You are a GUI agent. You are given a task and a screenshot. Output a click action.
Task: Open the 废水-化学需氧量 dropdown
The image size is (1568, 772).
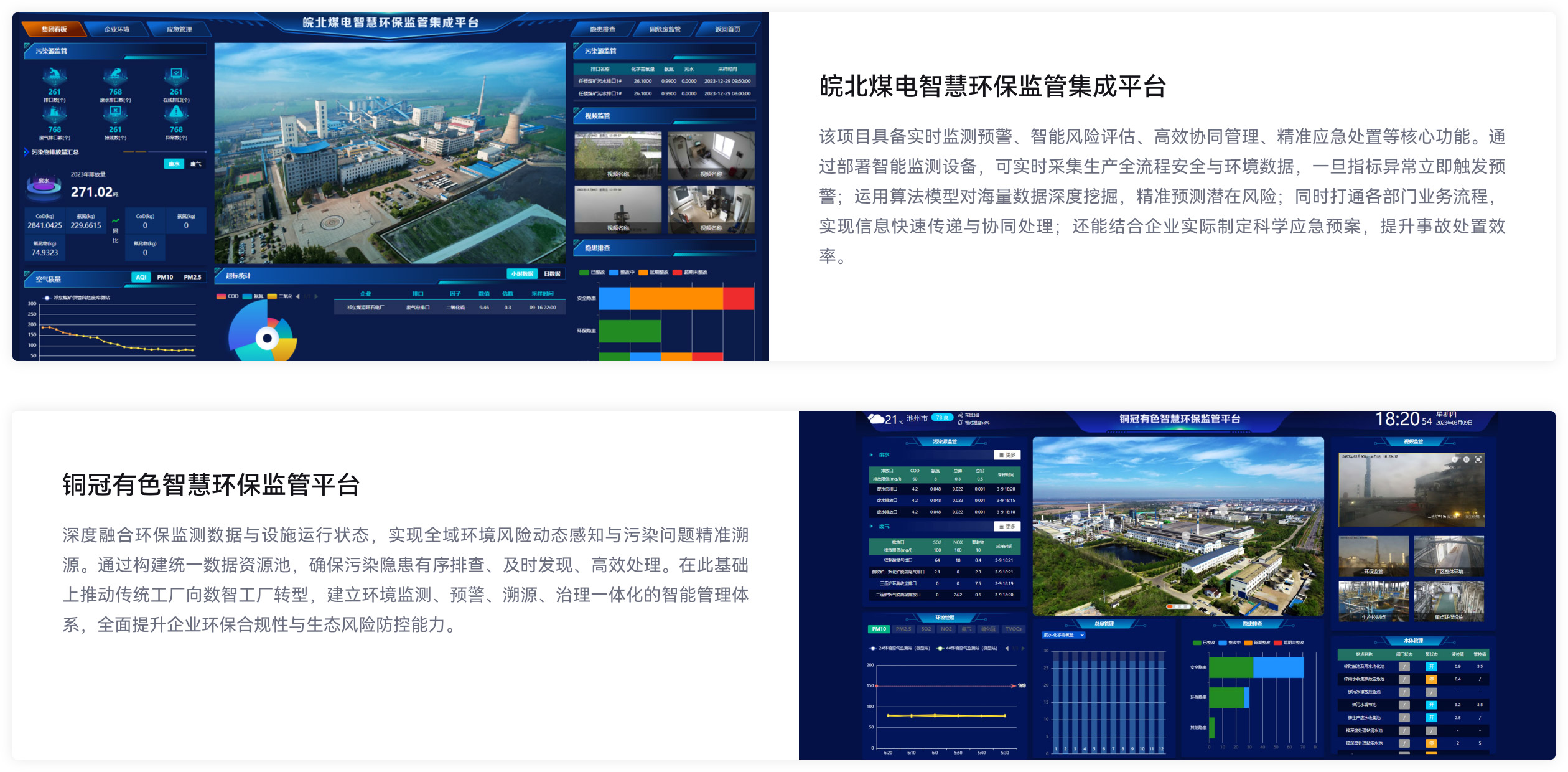coord(1063,635)
